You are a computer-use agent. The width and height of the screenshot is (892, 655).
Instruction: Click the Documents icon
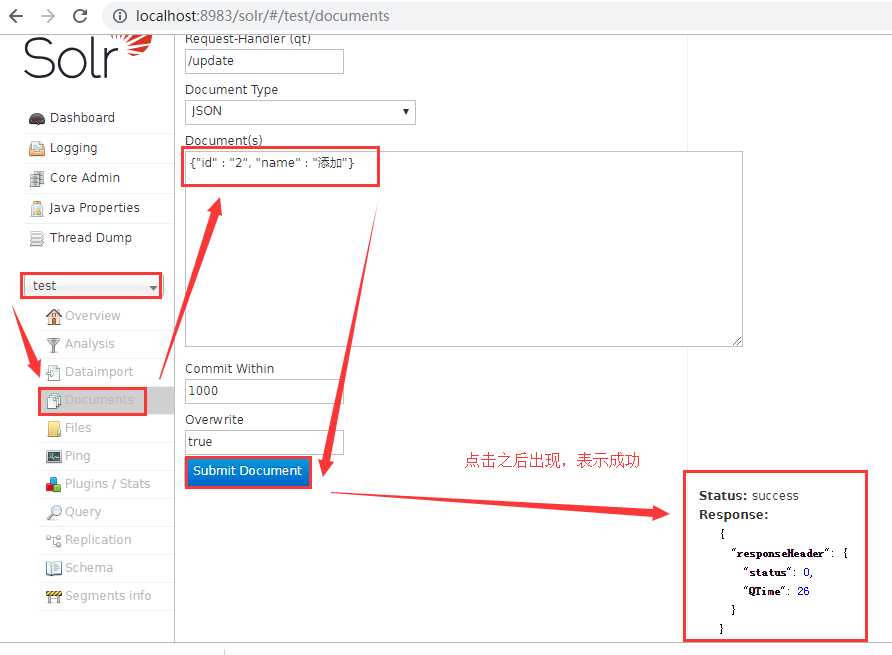click(x=54, y=401)
